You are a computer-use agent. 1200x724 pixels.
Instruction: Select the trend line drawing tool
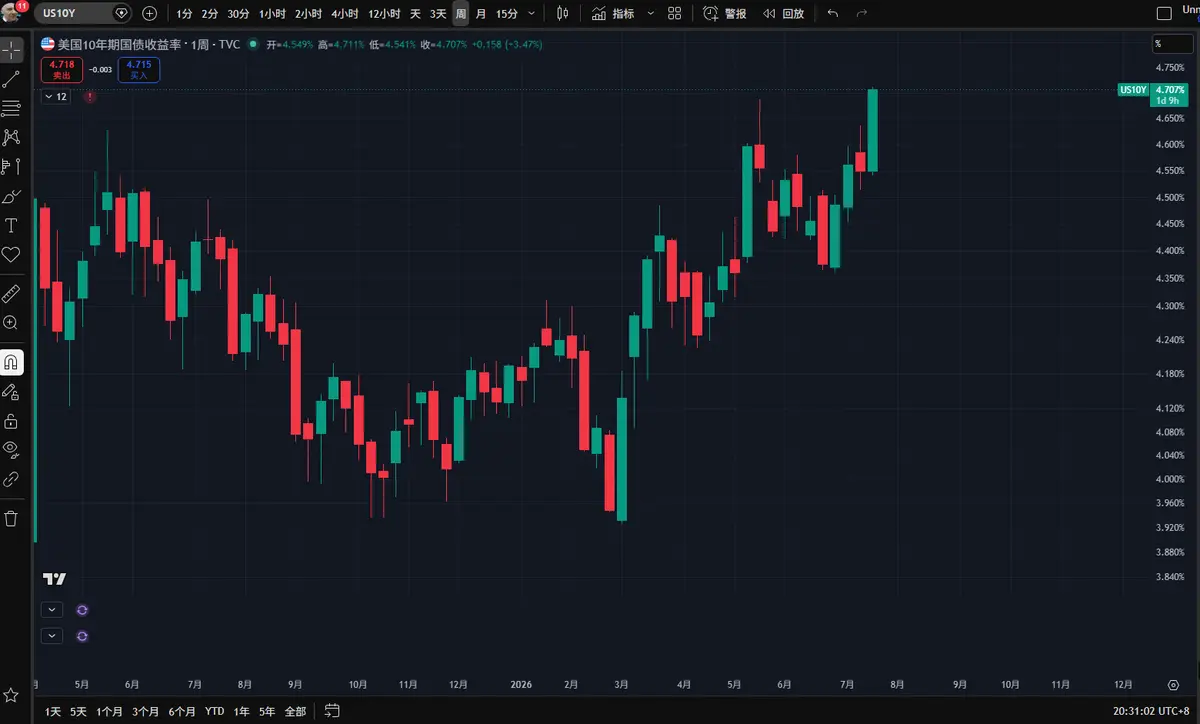click(11, 79)
